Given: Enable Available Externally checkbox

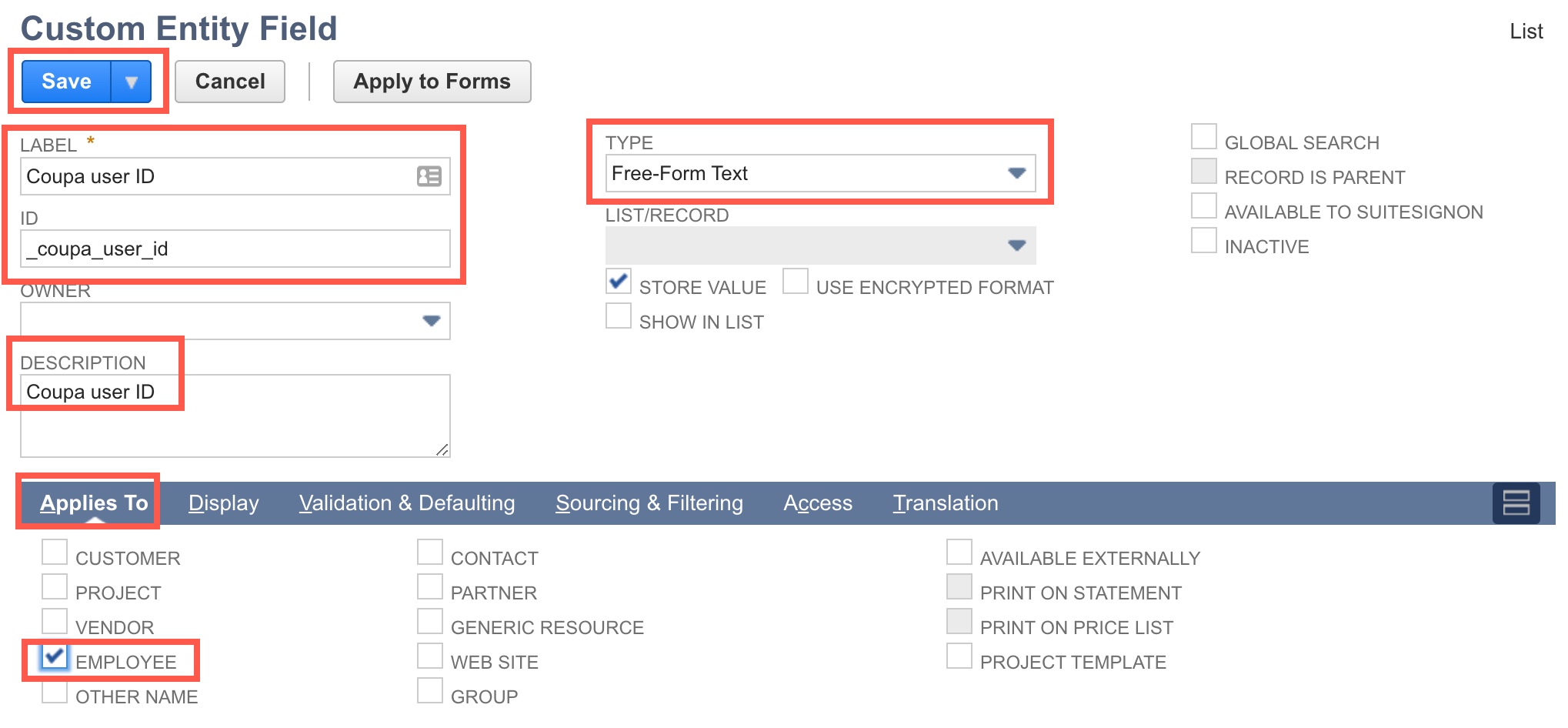Looking at the screenshot, I should (x=959, y=553).
